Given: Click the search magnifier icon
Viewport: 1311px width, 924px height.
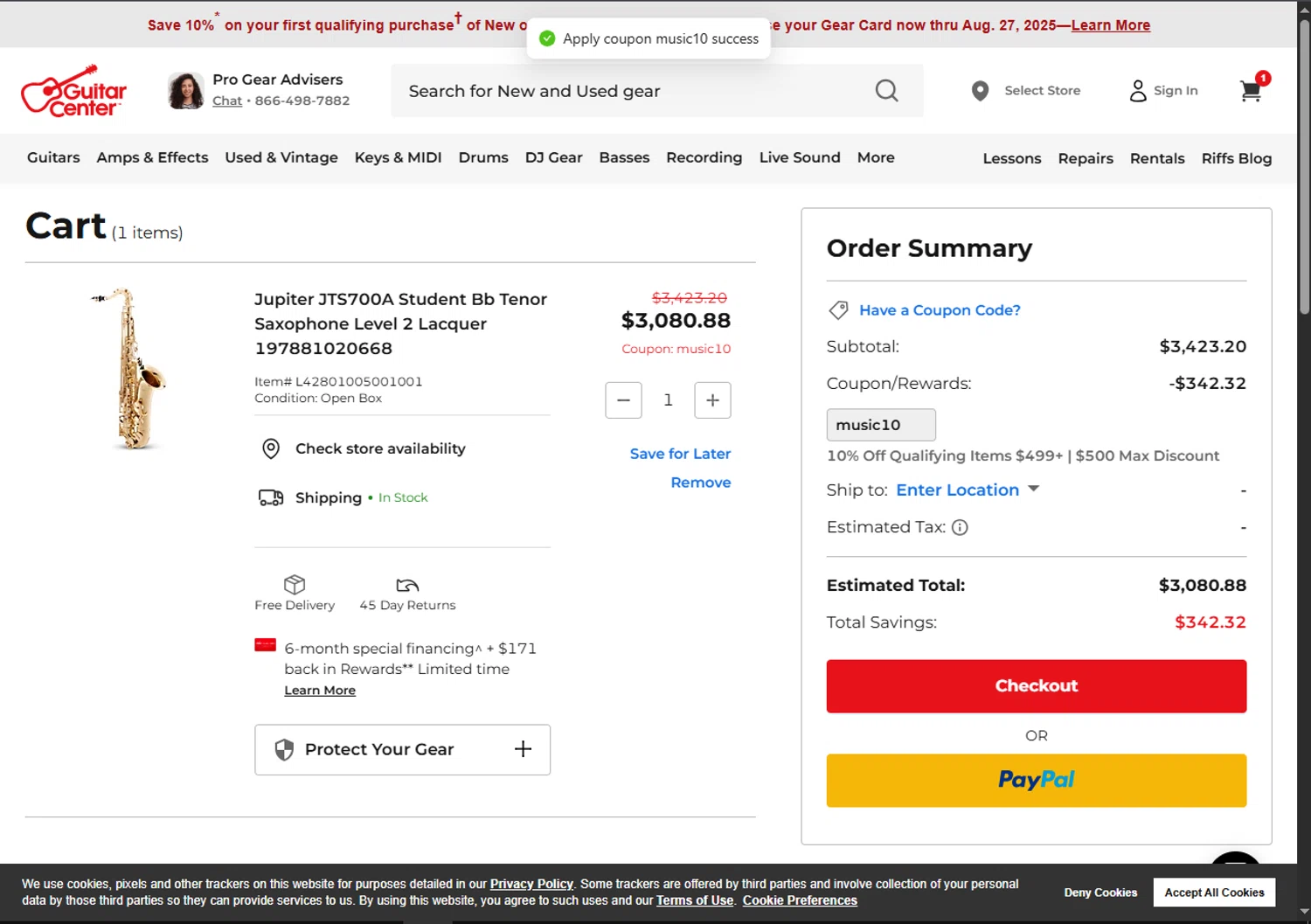Looking at the screenshot, I should click(886, 91).
